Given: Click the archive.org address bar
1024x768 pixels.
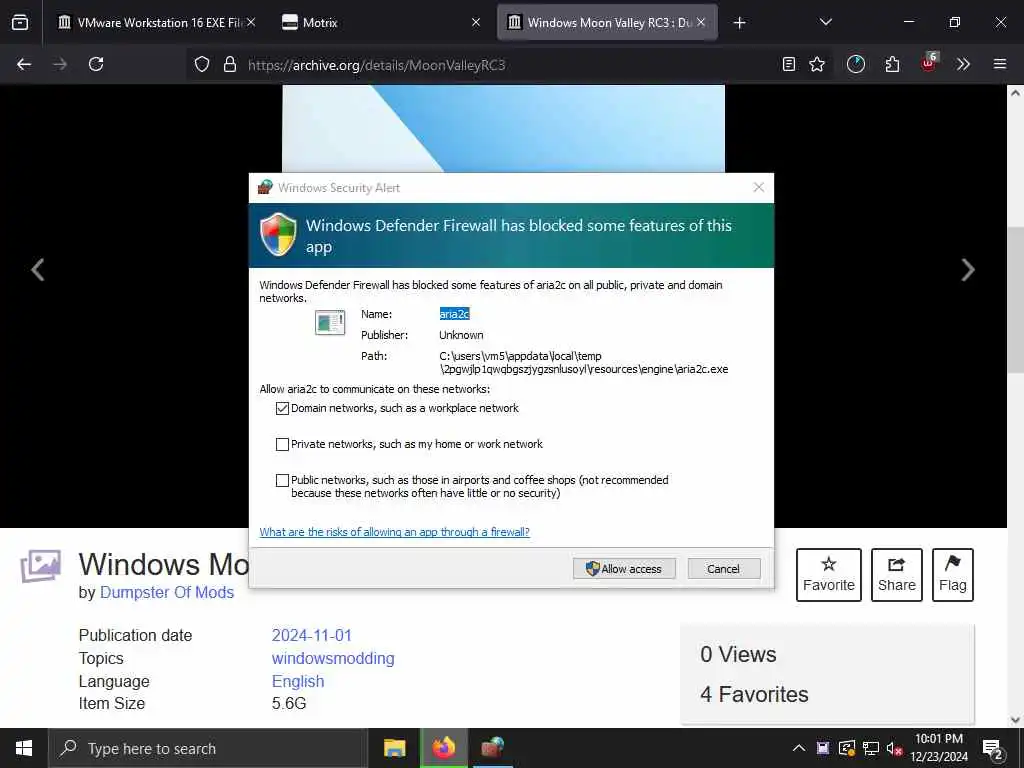Looking at the screenshot, I should (509, 65).
